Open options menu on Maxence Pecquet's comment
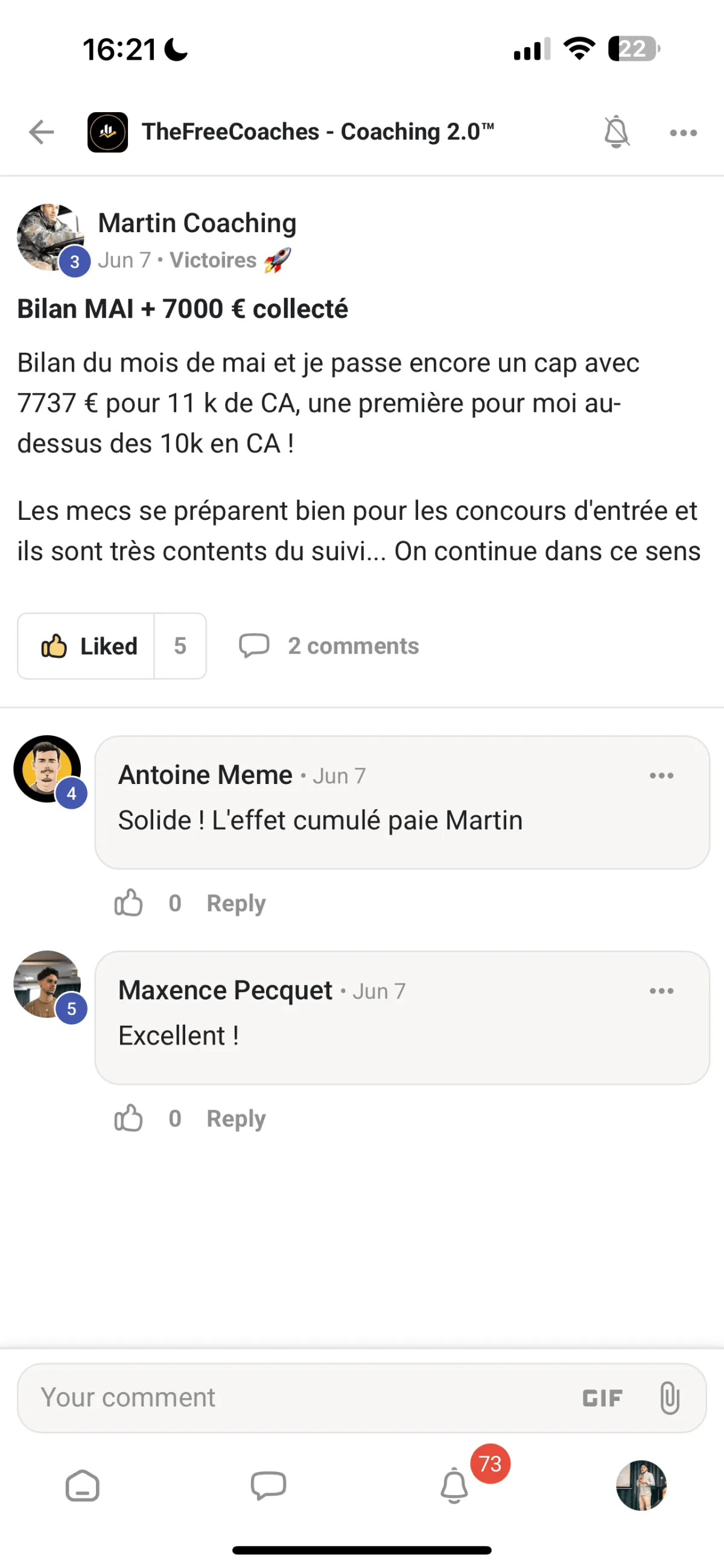This screenshot has height=1568, width=724. (x=661, y=991)
